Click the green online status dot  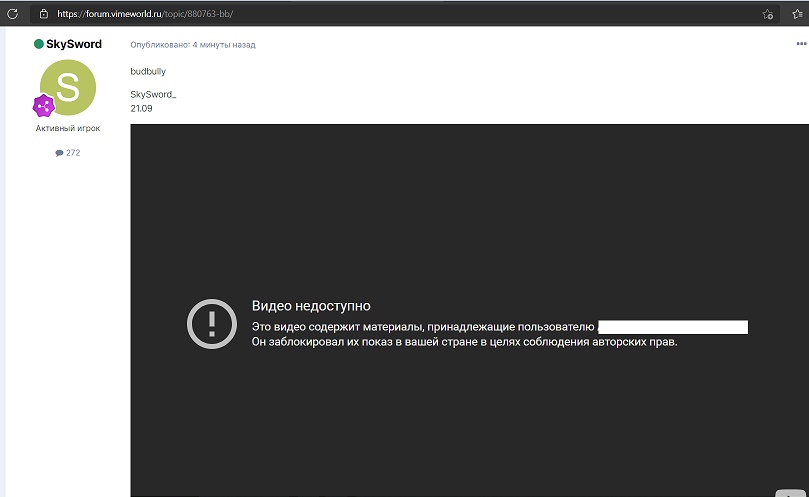tap(39, 44)
